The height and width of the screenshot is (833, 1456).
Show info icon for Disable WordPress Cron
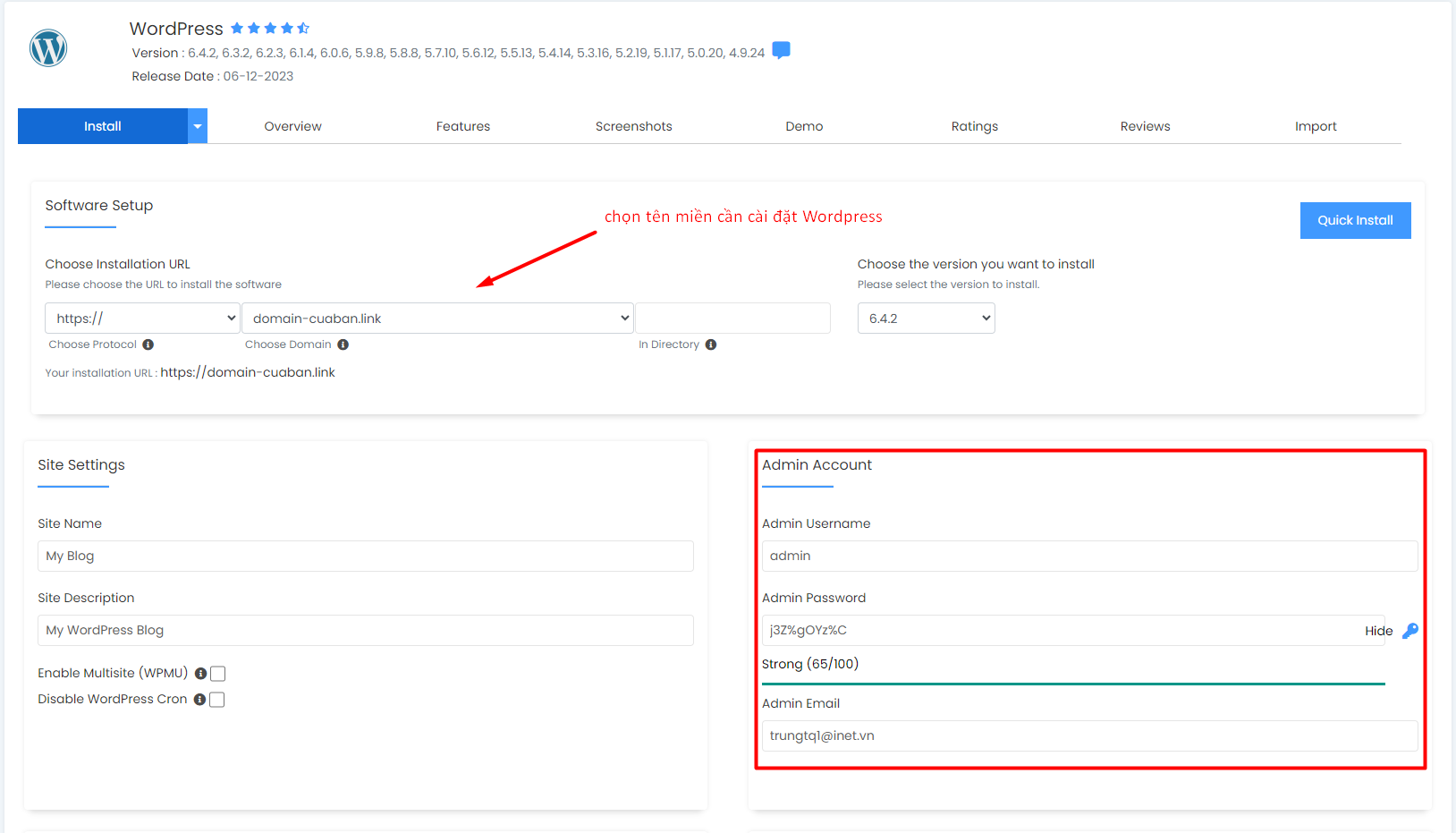click(199, 700)
